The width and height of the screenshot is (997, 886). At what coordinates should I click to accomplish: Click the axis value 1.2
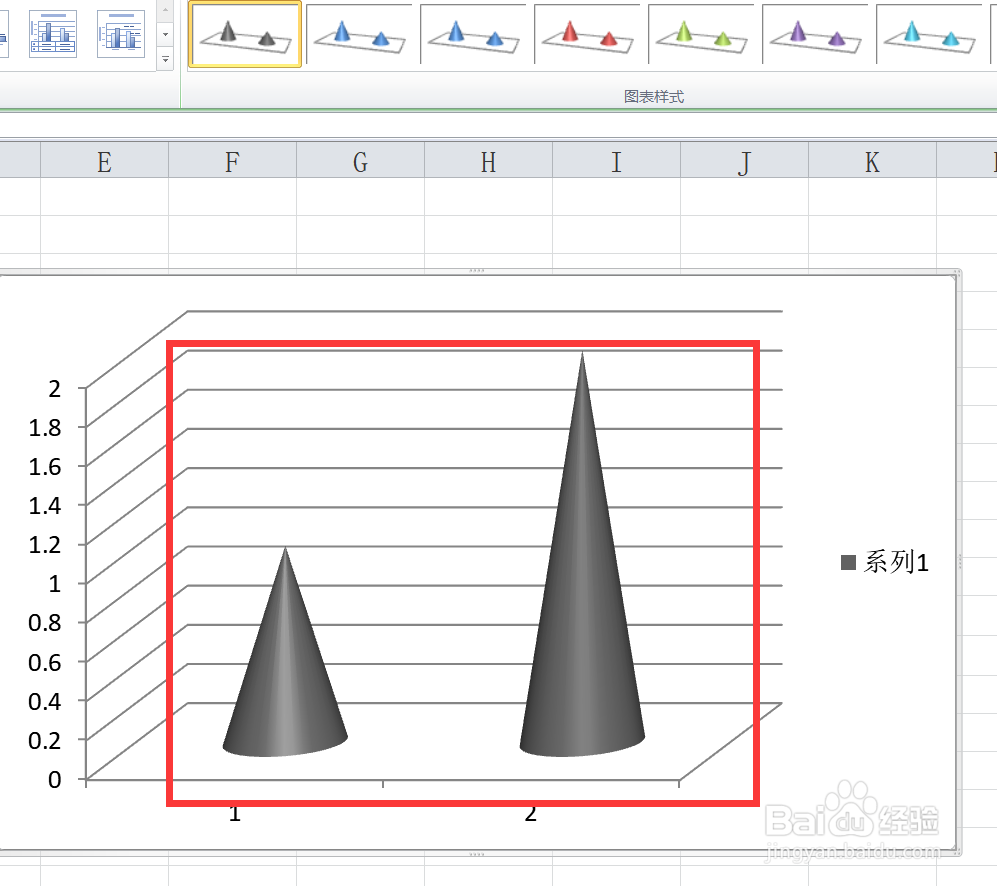(x=45, y=544)
